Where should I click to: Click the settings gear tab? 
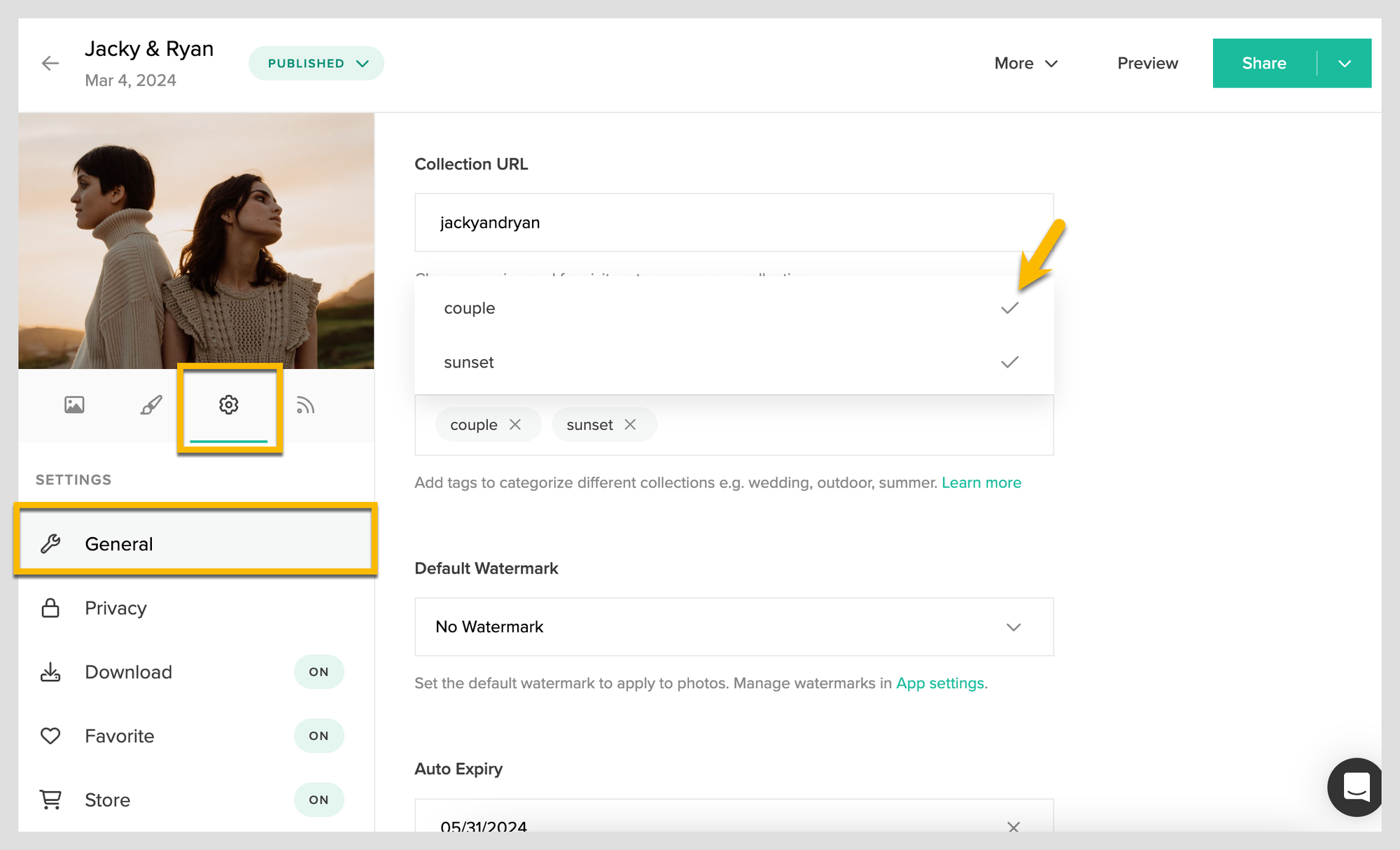[227, 405]
